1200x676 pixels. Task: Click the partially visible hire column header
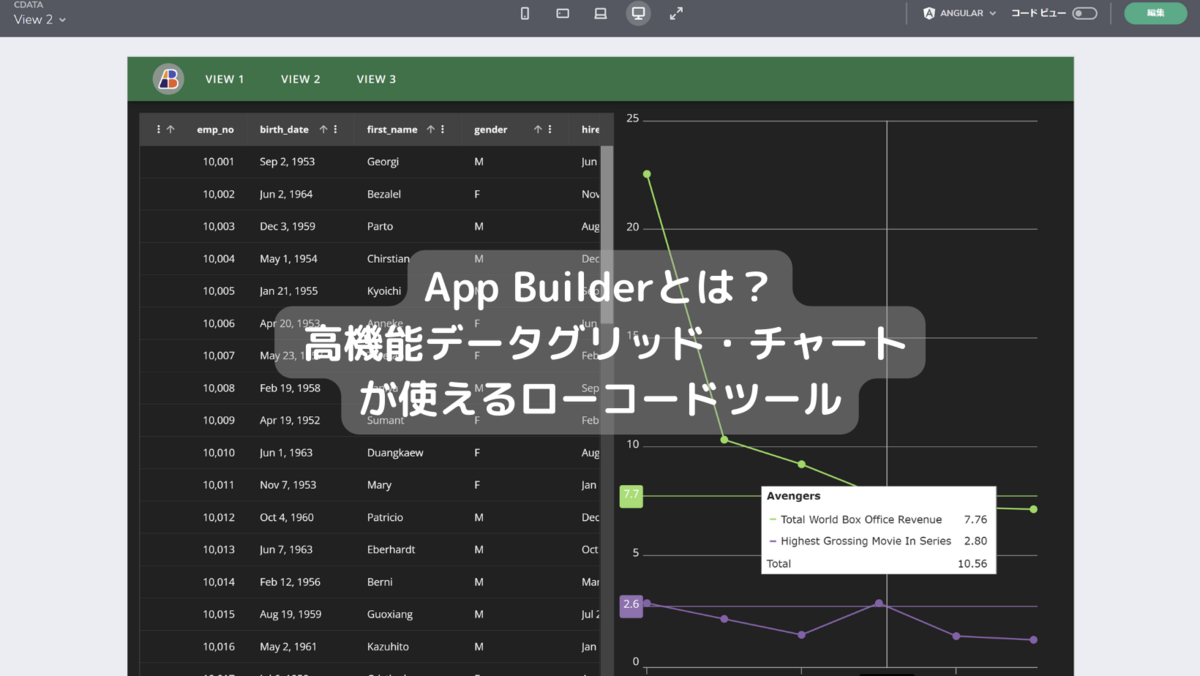(590, 129)
